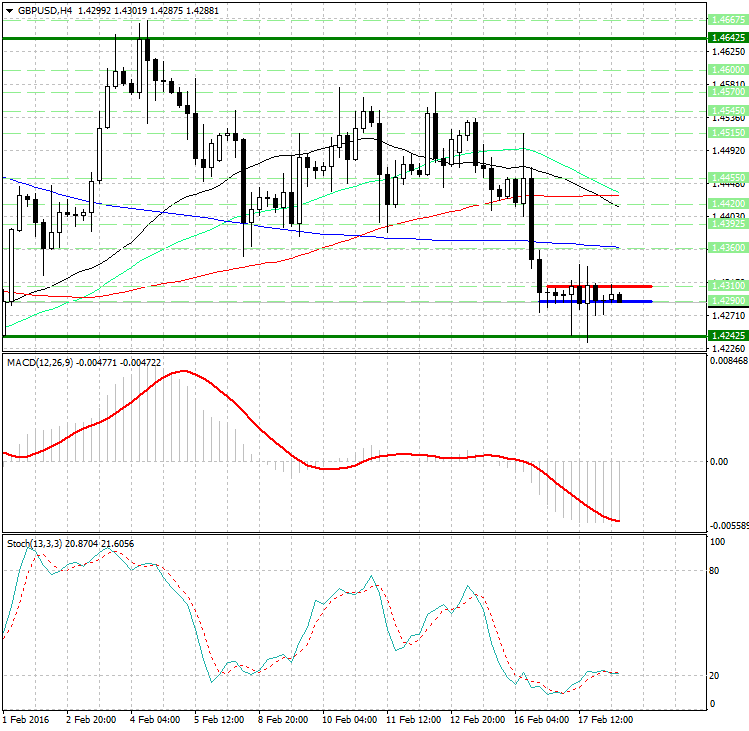Screen dimensions: 749x731
Task: Select the 17 Feb 12:00 time label
Action: (x=604, y=719)
